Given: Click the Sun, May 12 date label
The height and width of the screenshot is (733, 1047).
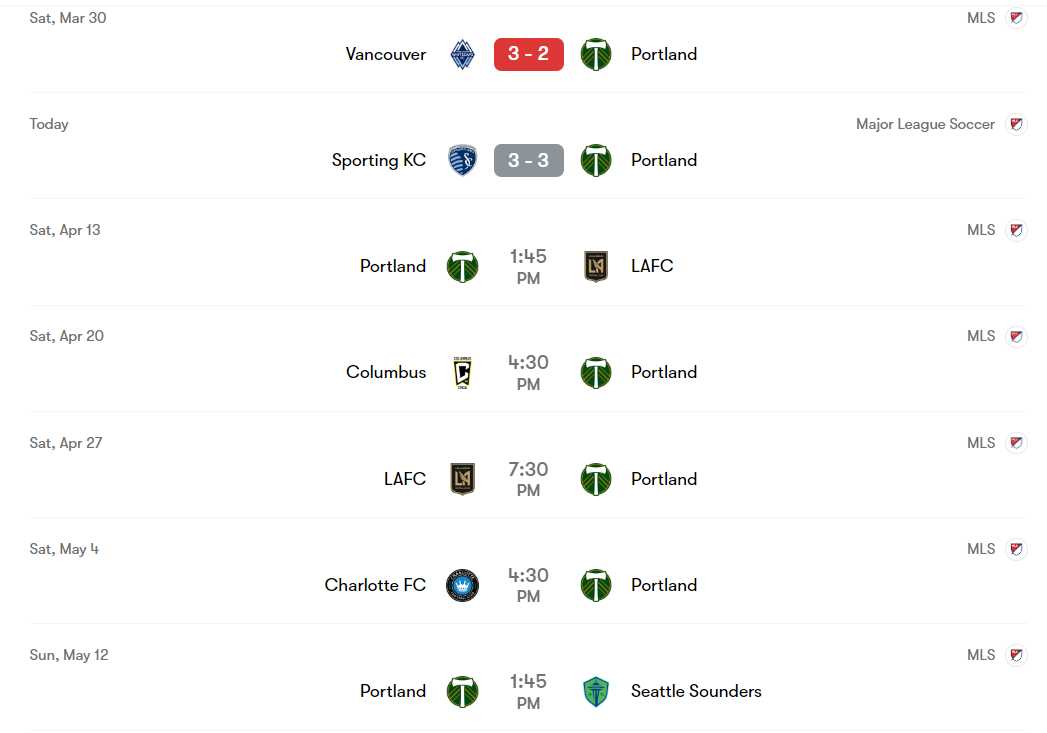Looking at the screenshot, I should tap(69, 655).
